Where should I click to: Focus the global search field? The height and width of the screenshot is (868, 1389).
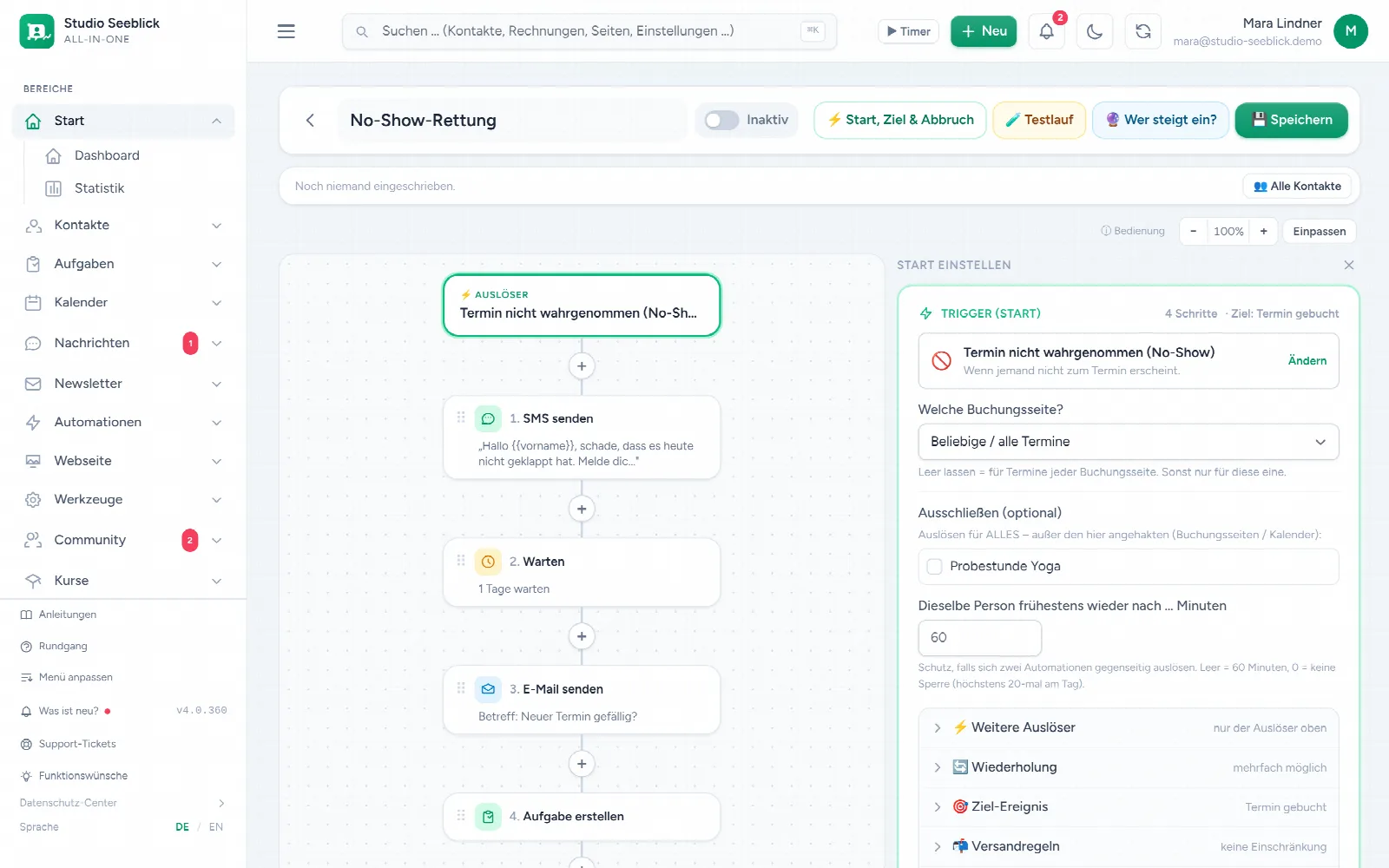[x=589, y=31]
